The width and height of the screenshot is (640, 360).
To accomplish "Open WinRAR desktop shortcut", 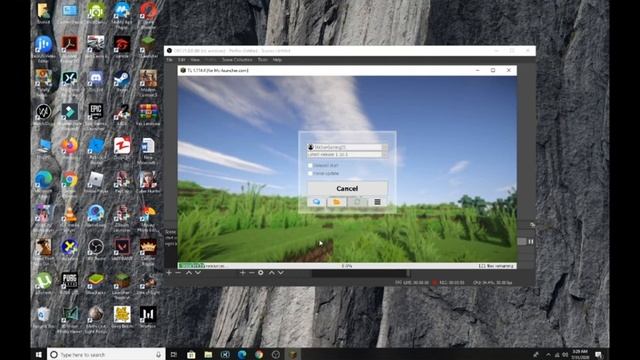I will (148, 114).
